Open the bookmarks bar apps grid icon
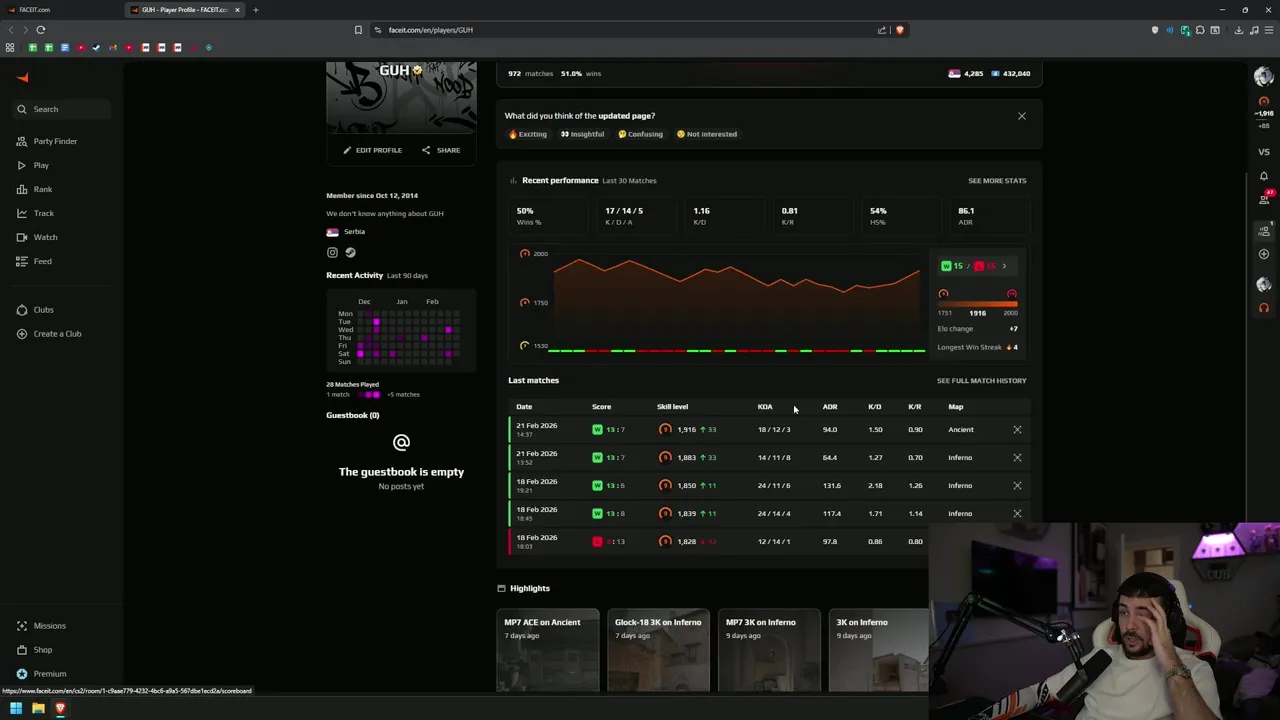Viewport: 1280px width, 720px height. click(x=11, y=48)
